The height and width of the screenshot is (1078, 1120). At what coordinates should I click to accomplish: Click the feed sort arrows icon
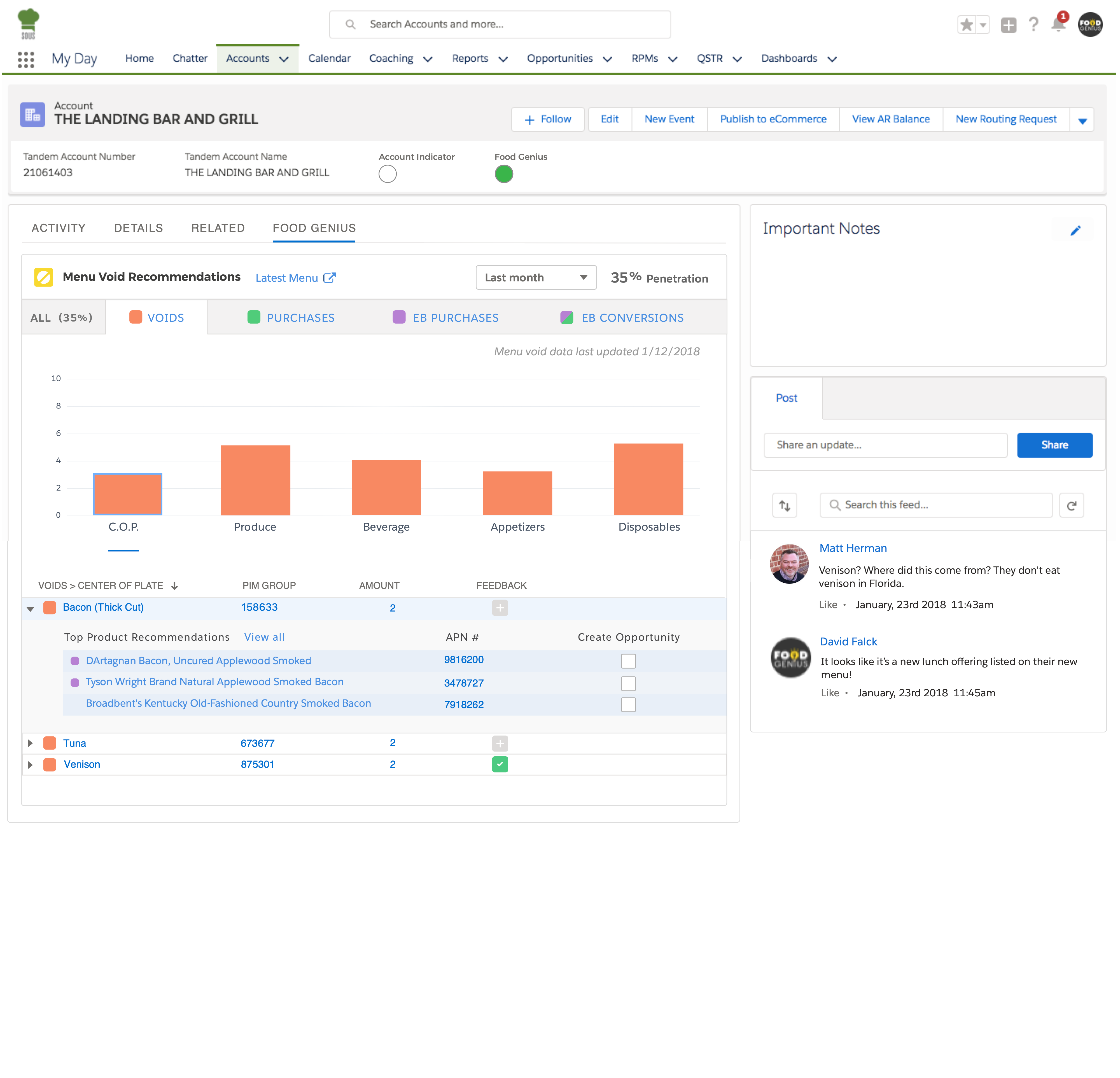tap(785, 505)
